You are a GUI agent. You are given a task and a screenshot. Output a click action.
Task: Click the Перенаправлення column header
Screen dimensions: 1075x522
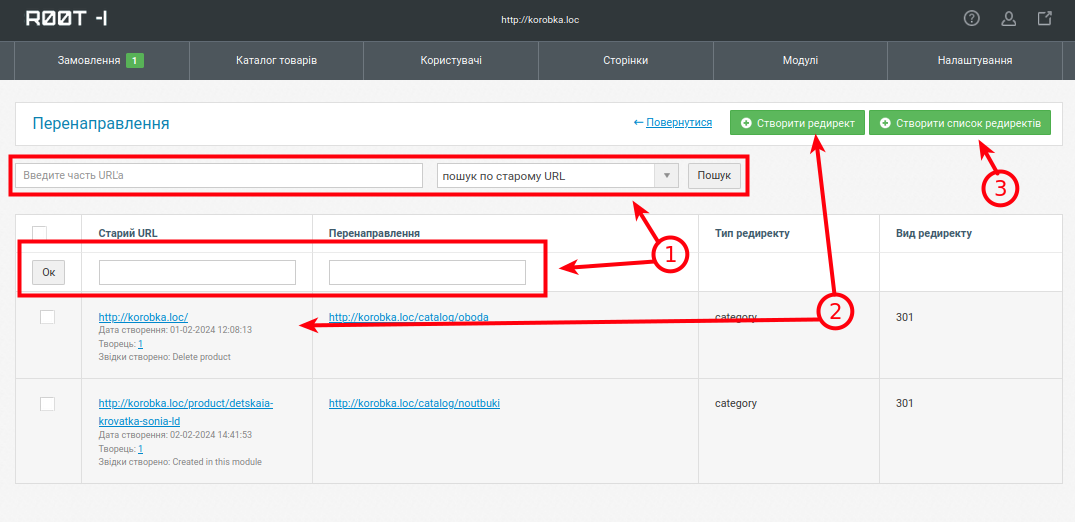click(374, 233)
